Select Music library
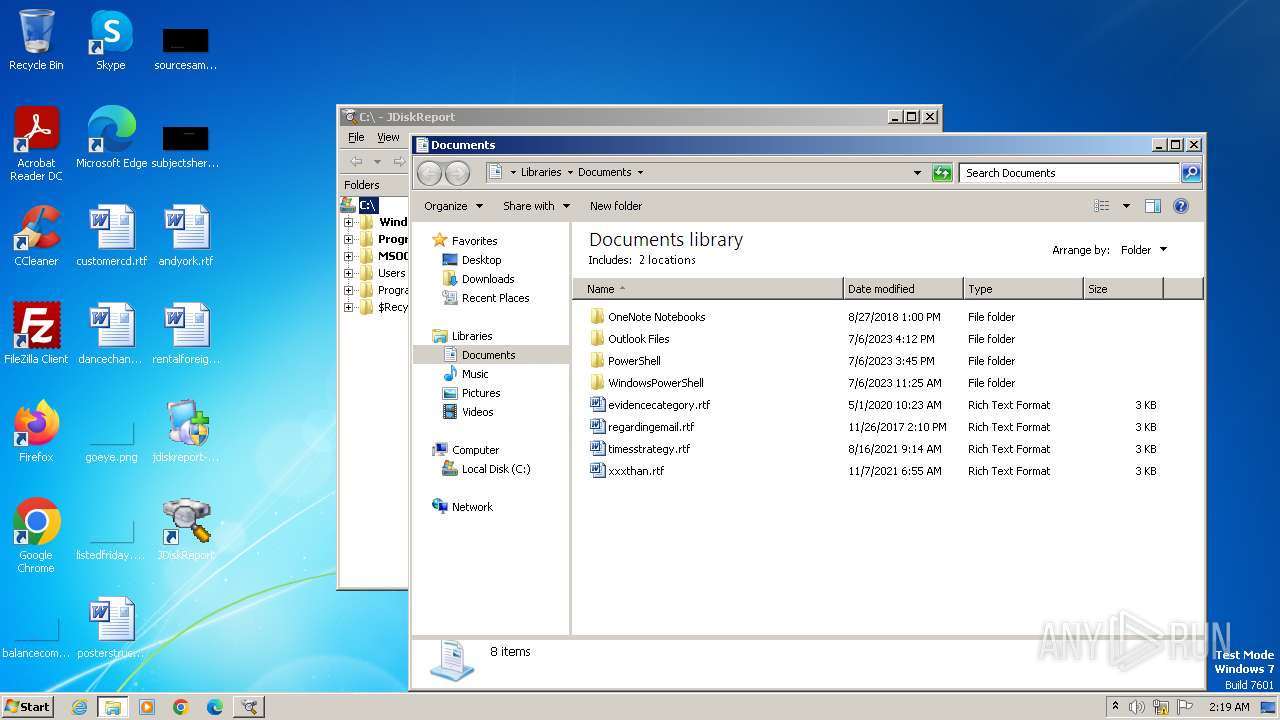Screen dimensions: 1280x720 (475, 374)
